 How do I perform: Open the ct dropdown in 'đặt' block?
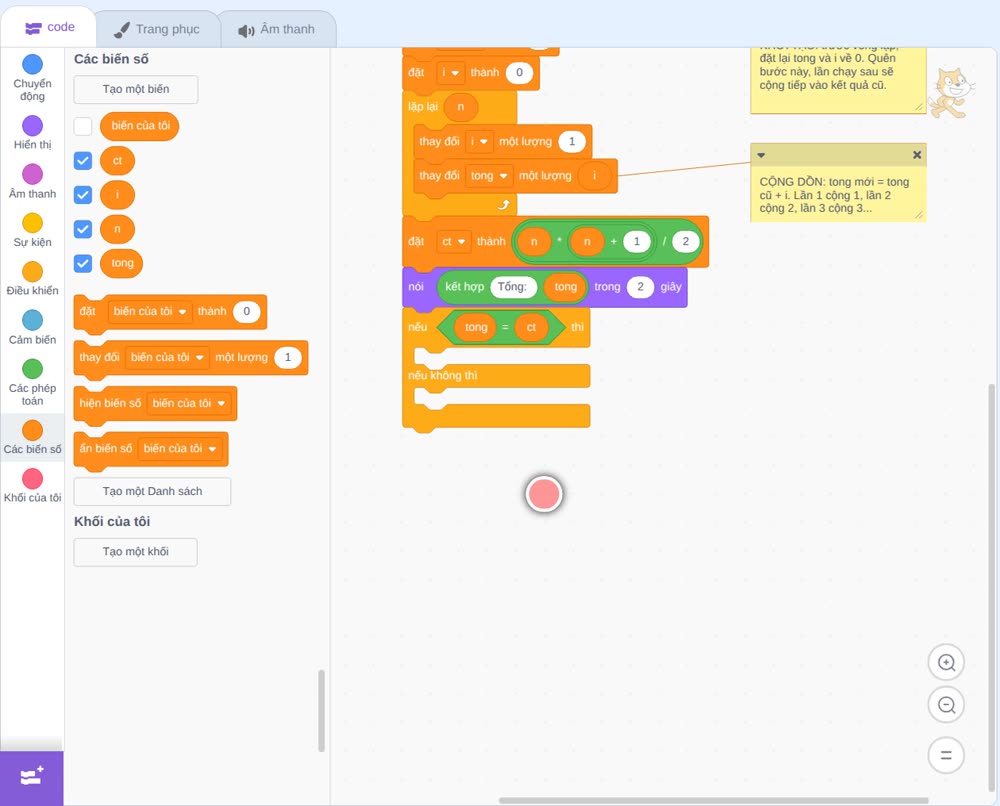click(x=453, y=242)
